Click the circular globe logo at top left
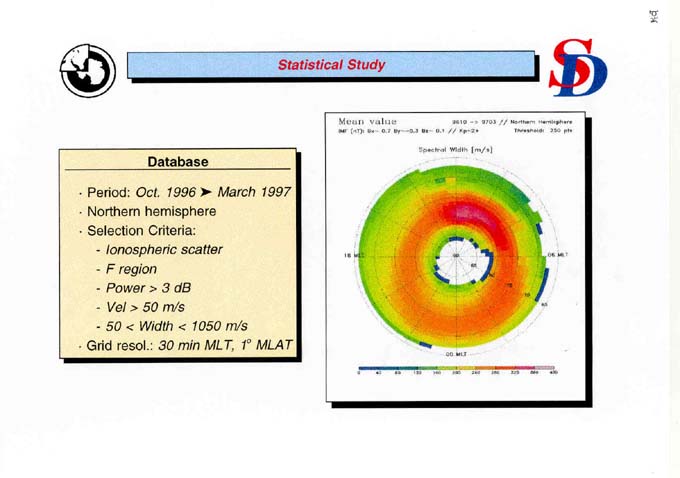 tap(81, 70)
